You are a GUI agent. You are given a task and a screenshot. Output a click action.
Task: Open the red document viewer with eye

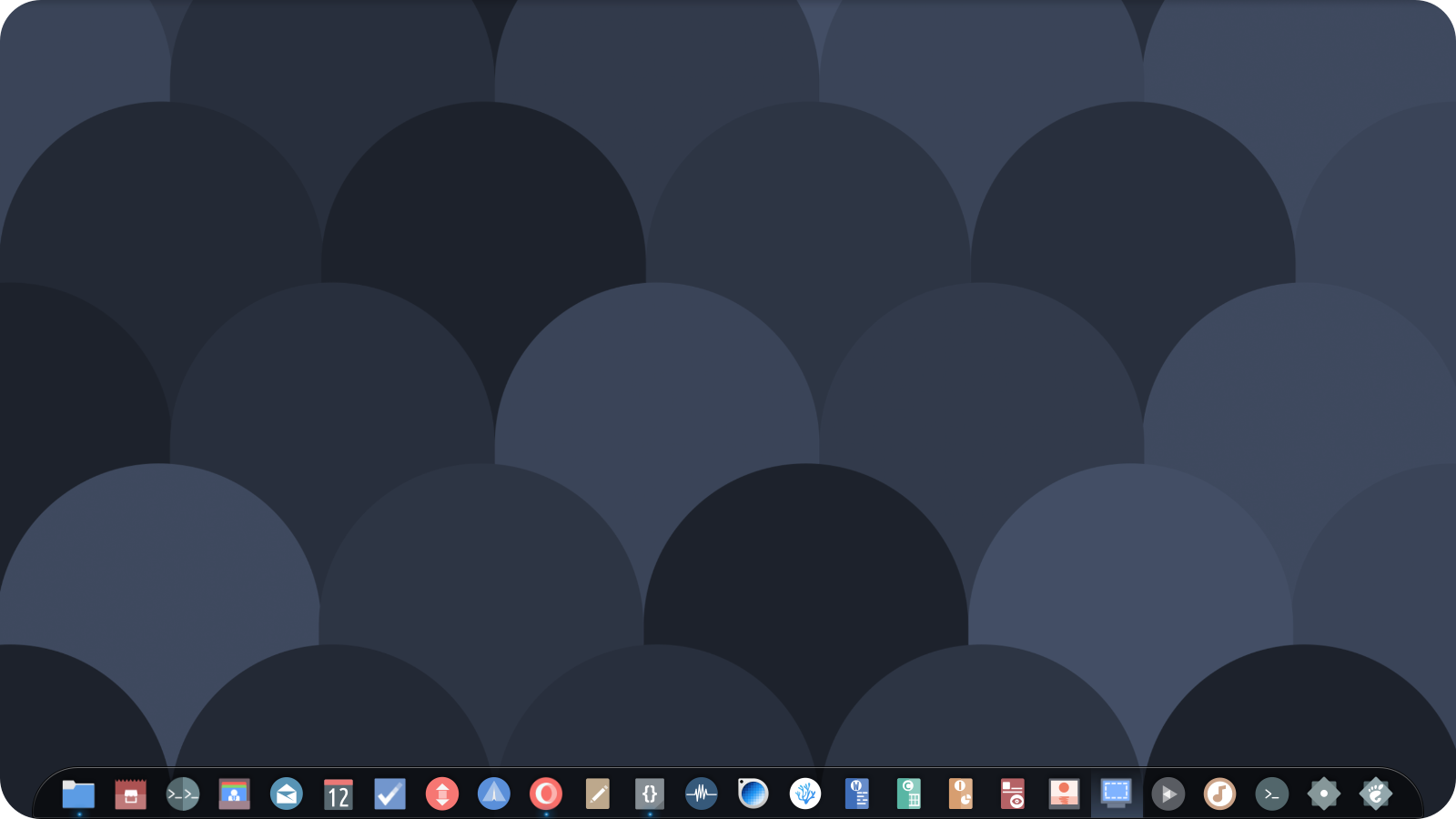tap(1012, 794)
